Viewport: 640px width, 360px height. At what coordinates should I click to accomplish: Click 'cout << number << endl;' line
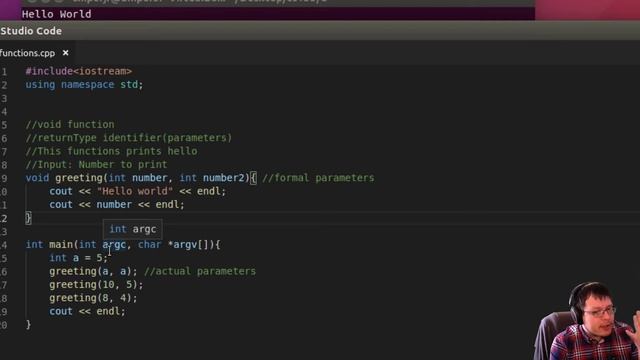pyautogui.click(x=117, y=204)
